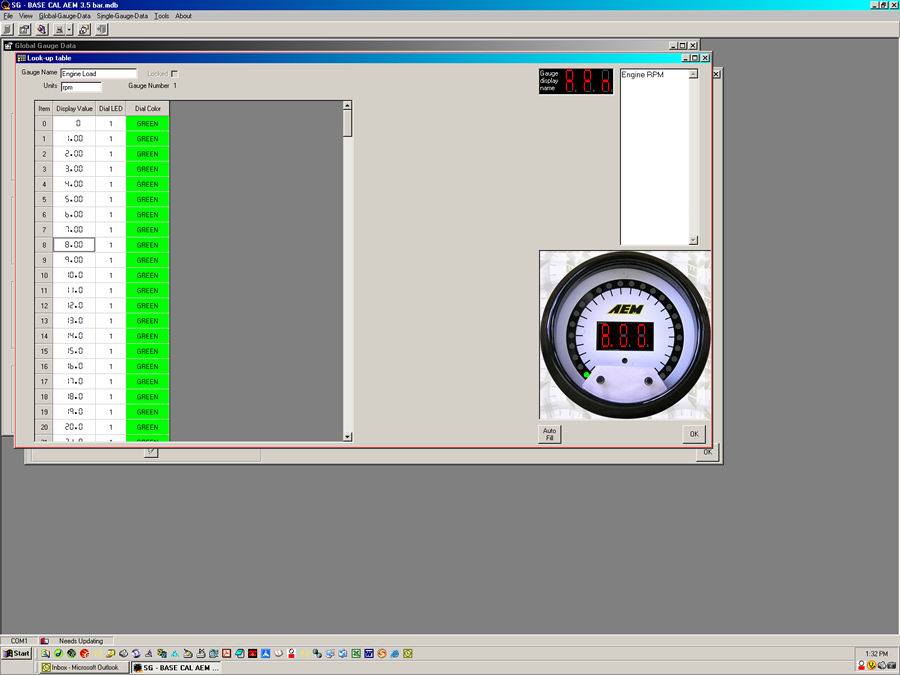Click OK in the Look-up table window
The width and height of the screenshot is (900, 675).
coord(694,434)
